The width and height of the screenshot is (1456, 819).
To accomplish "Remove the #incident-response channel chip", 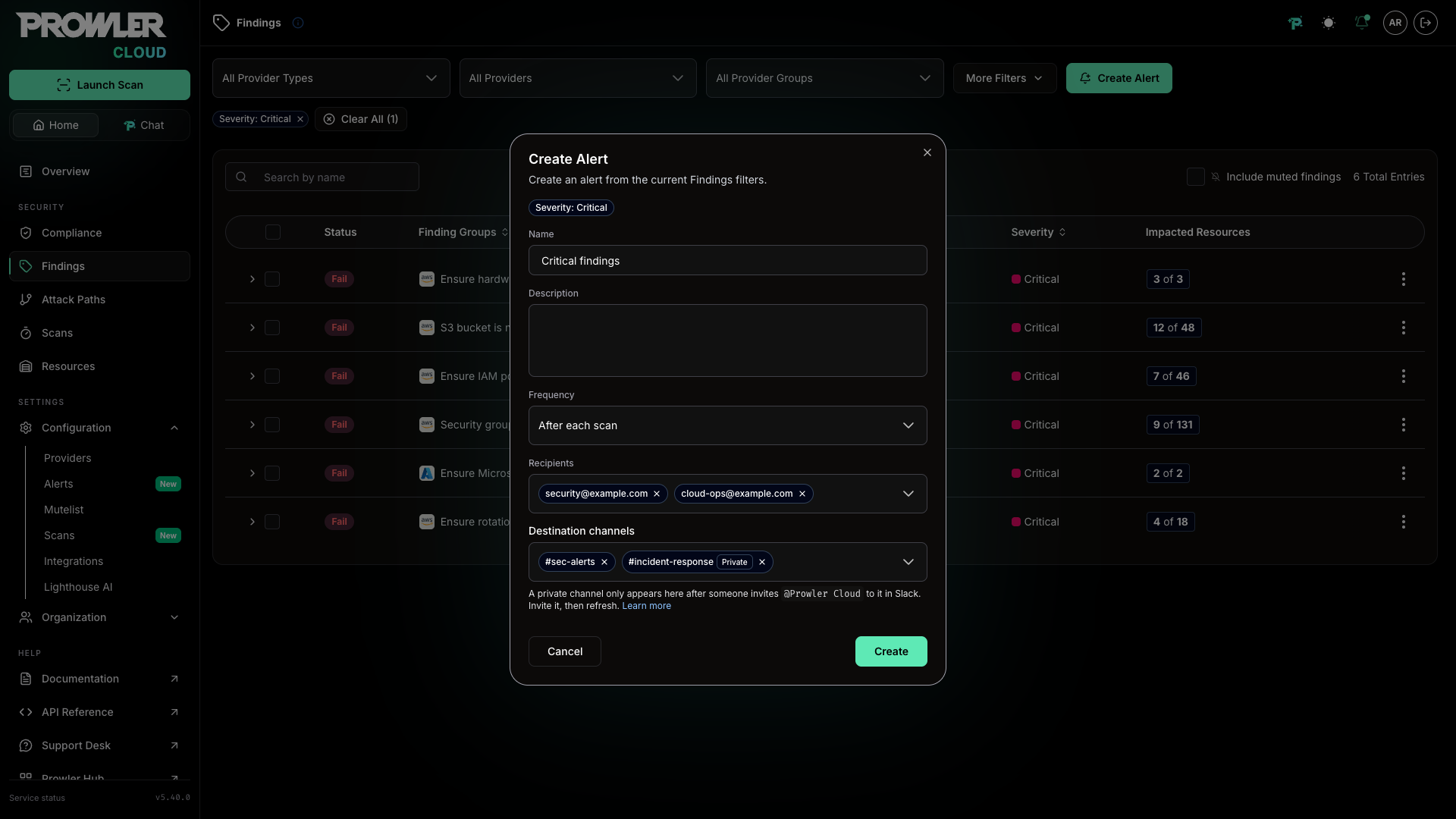I will point(762,562).
